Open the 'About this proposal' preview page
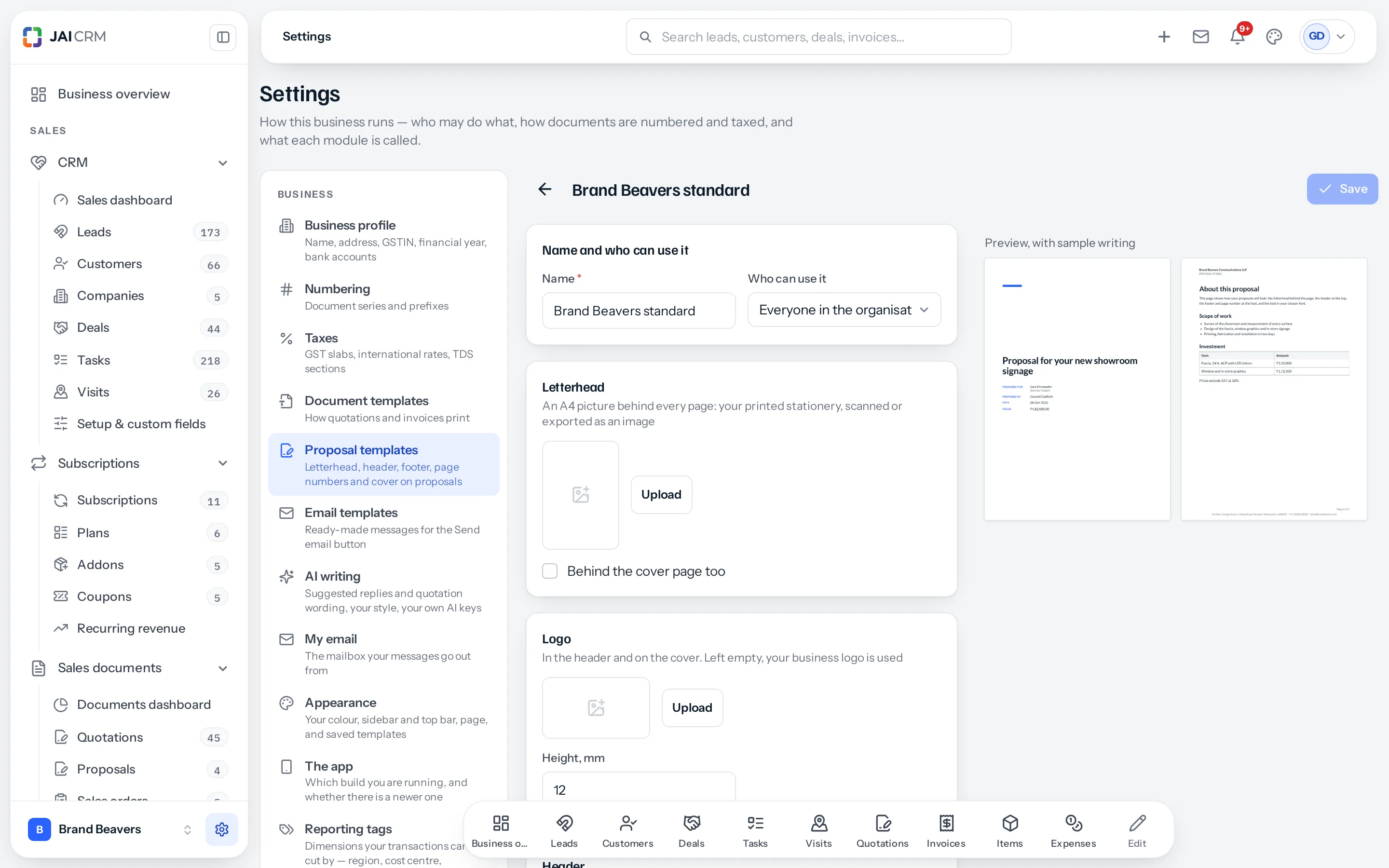Image resolution: width=1389 pixels, height=868 pixels. pyautogui.click(x=1274, y=389)
